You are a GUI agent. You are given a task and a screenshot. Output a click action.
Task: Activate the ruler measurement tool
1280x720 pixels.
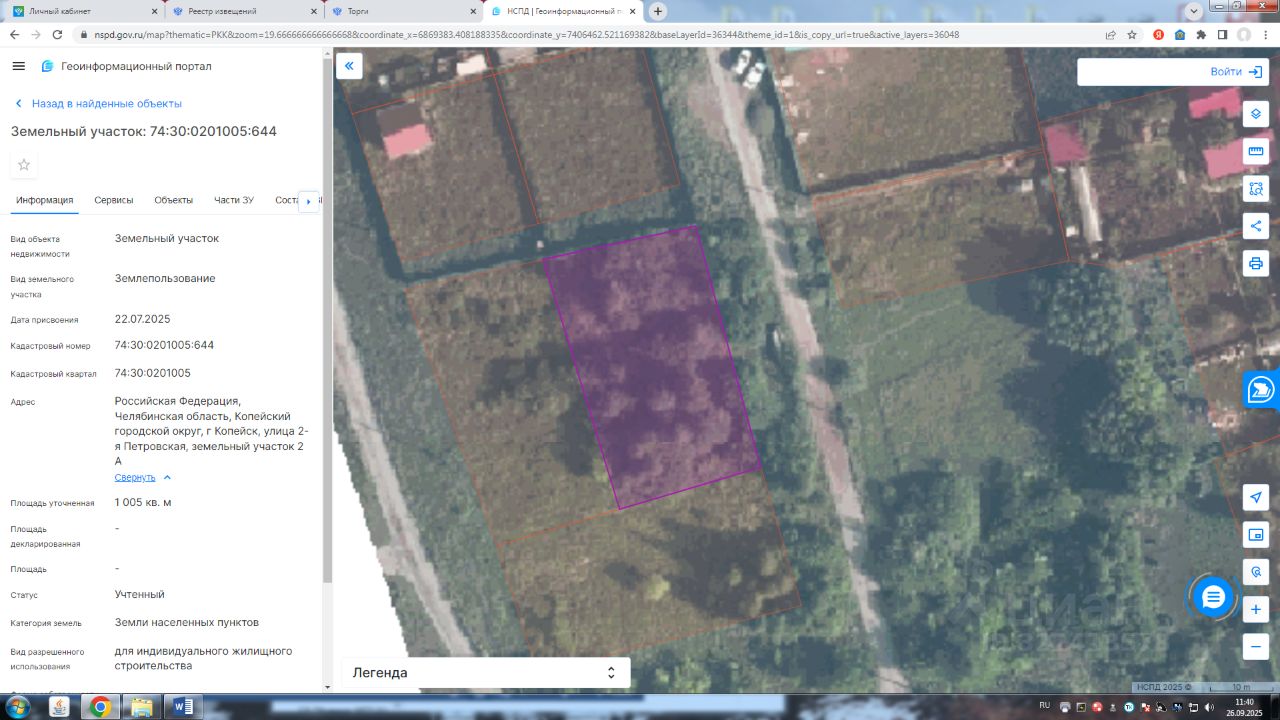(1256, 151)
